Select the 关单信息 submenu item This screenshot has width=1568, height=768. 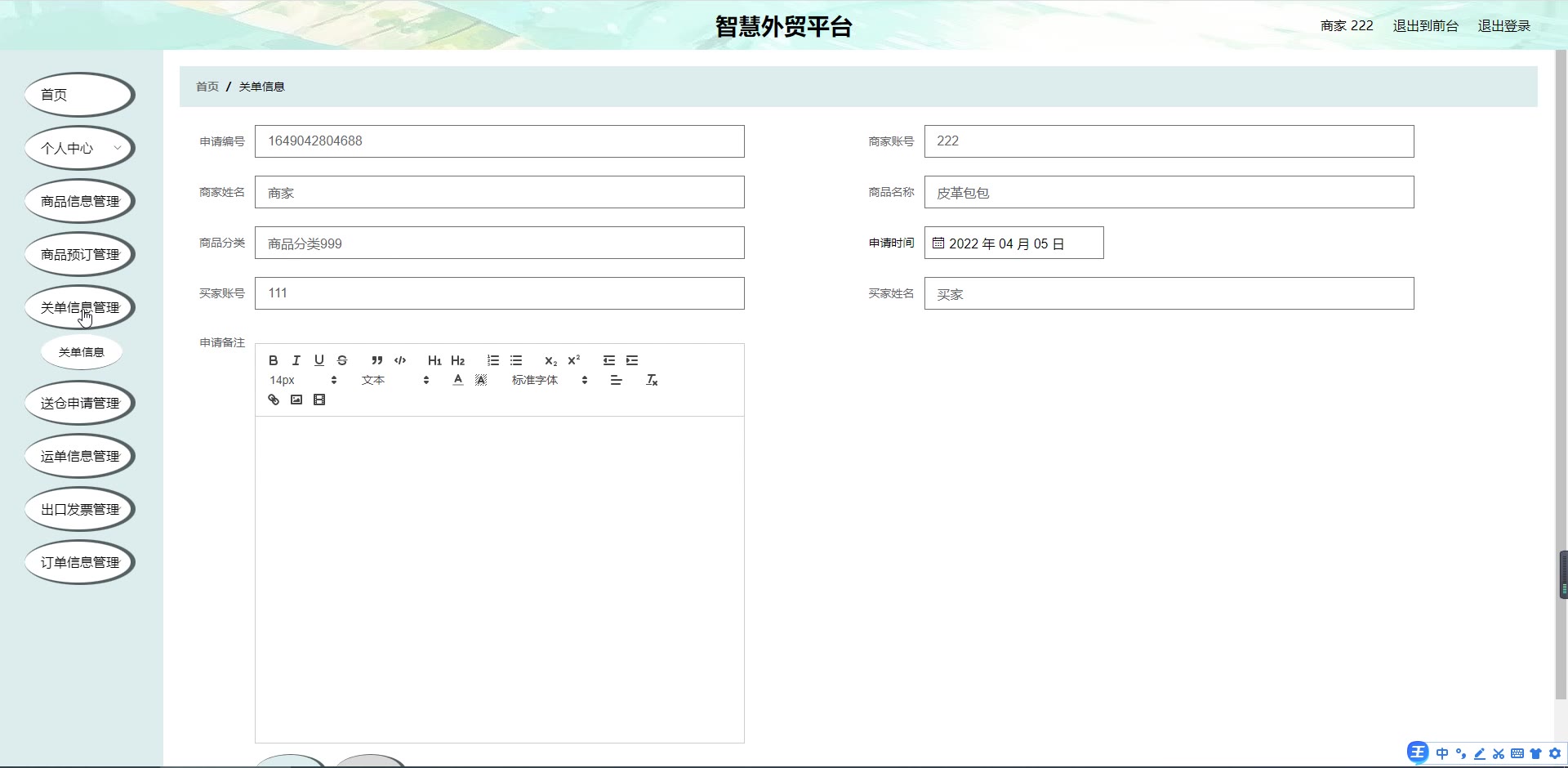point(82,352)
